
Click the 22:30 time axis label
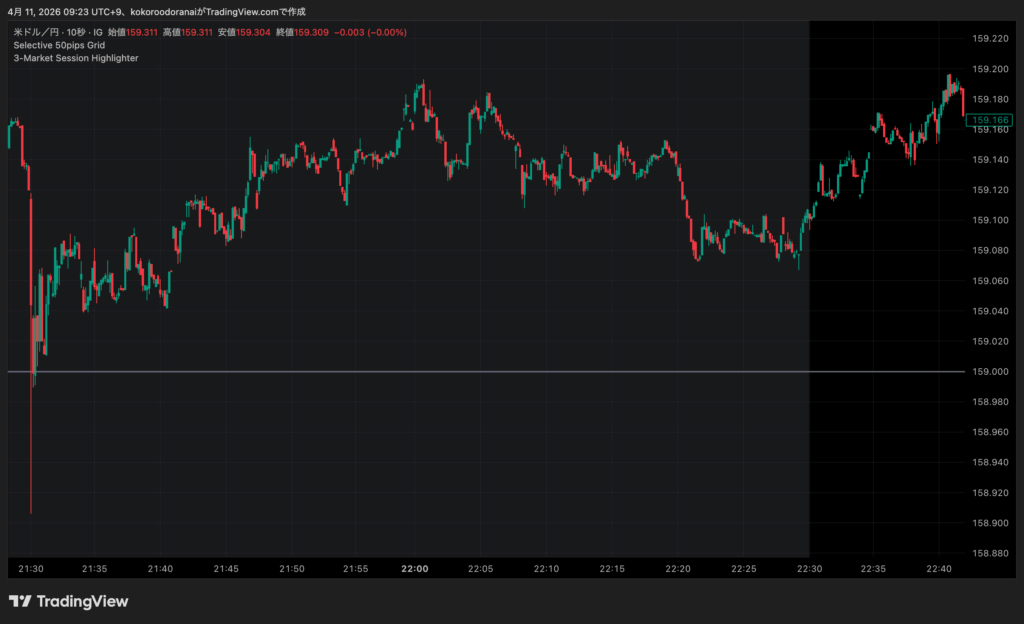808,569
